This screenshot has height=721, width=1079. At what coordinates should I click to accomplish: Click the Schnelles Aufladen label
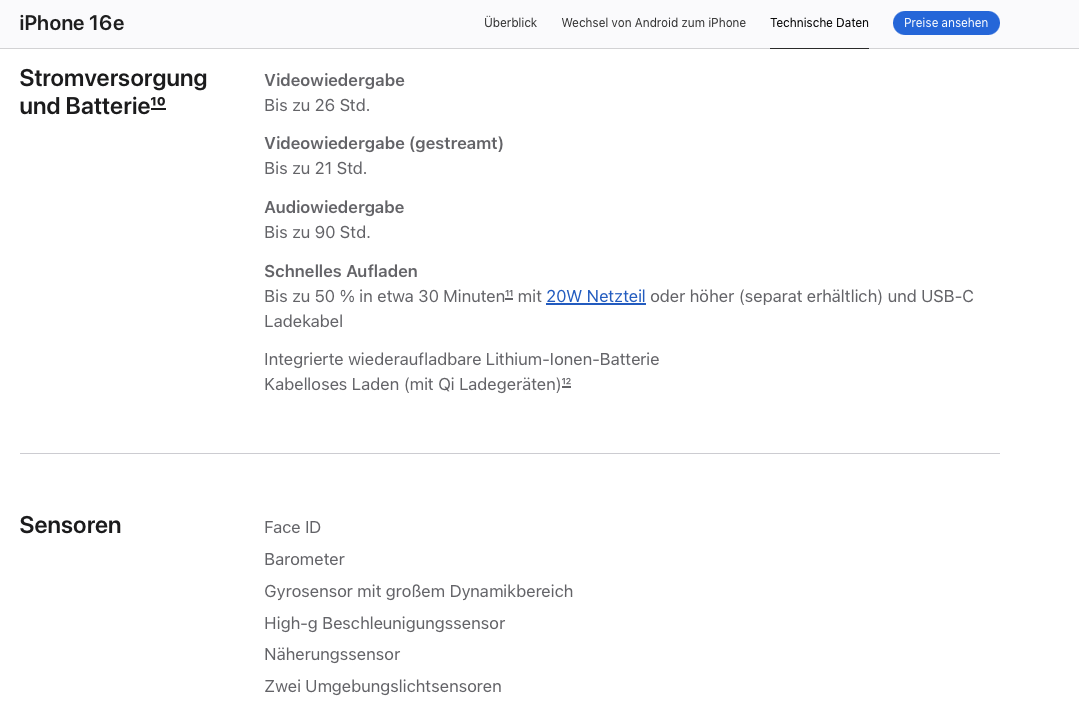pos(340,271)
